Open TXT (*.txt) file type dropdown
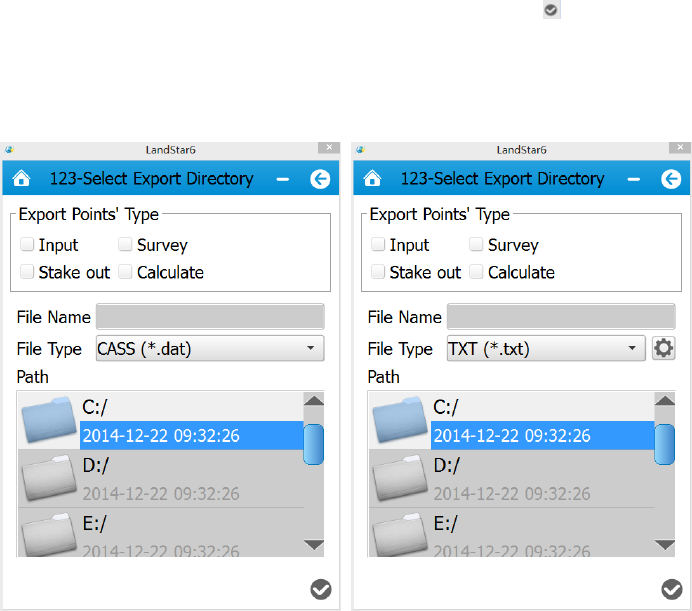692x611 pixels. (546, 349)
